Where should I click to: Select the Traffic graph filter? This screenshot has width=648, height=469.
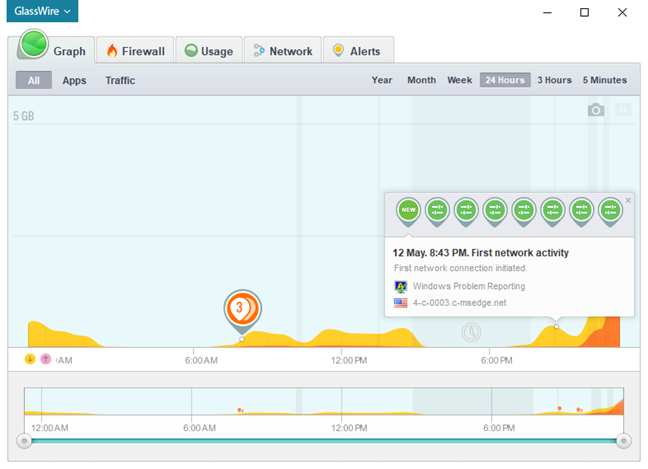(120, 80)
